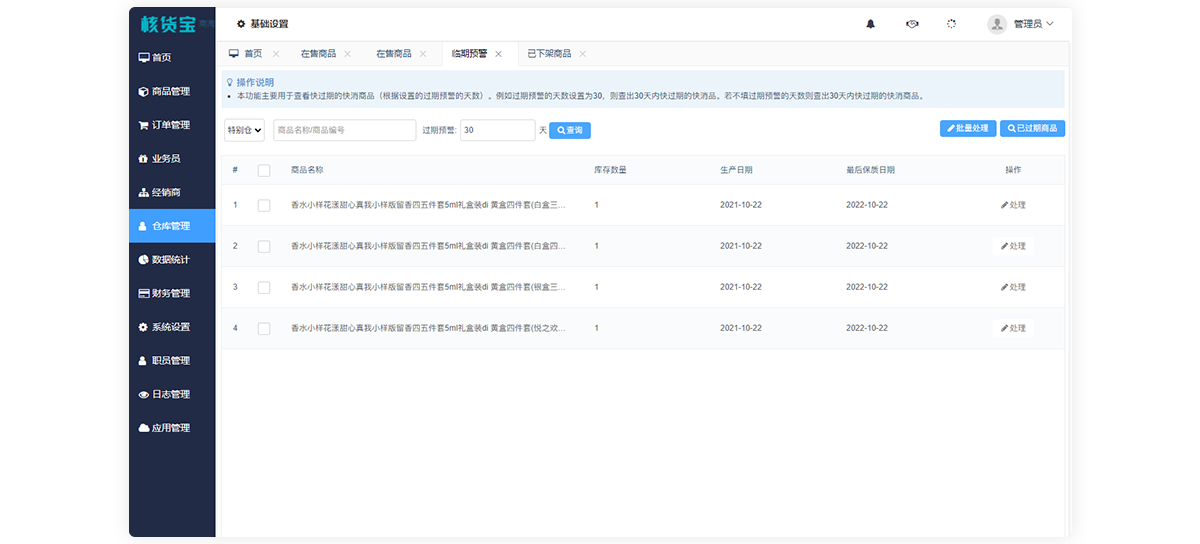Click the 查询 search button

click(570, 130)
